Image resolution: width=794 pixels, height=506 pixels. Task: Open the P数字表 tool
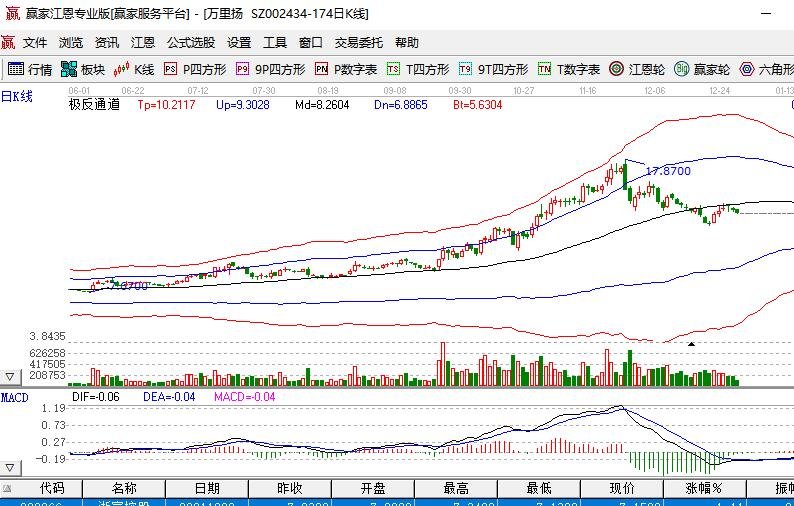(x=346, y=69)
